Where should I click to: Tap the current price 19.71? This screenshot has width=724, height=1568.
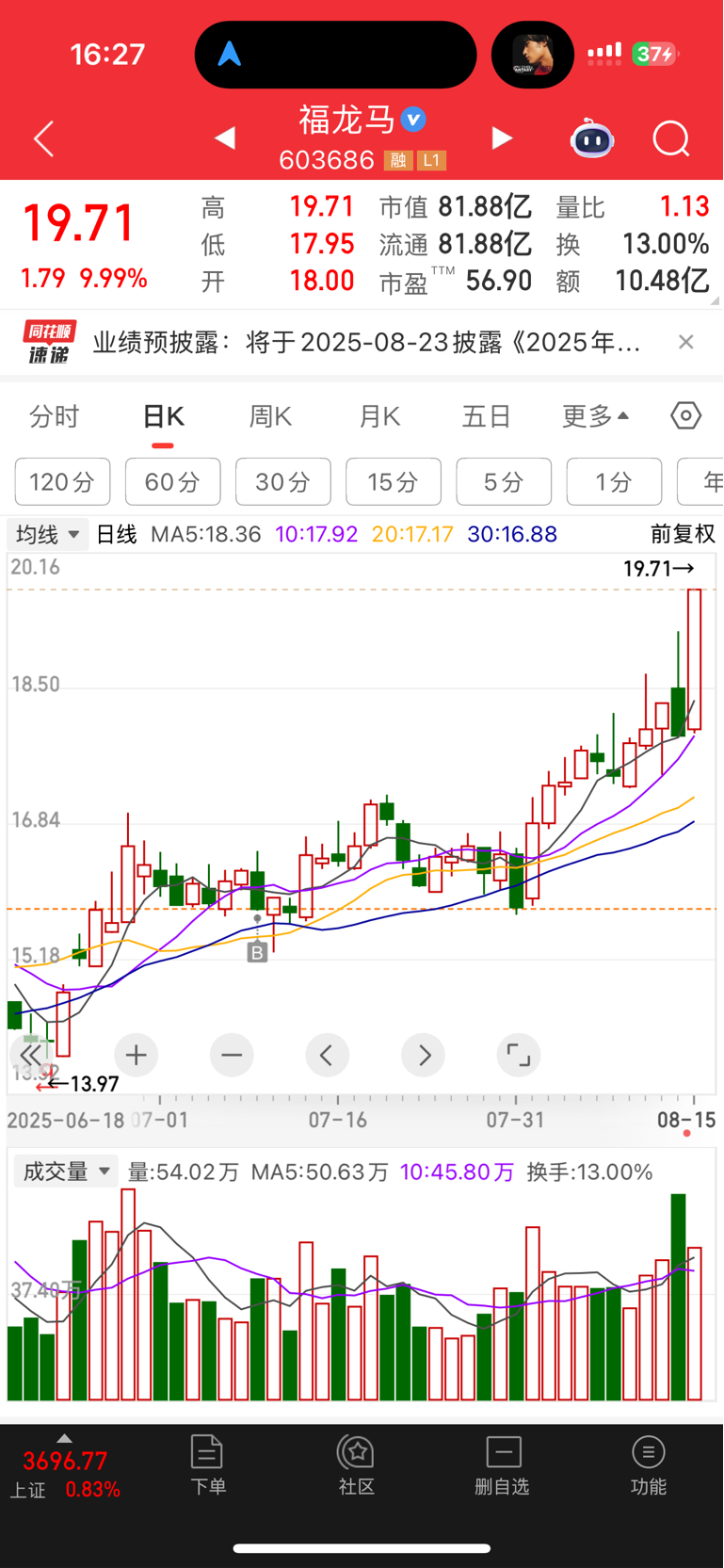coord(79,224)
